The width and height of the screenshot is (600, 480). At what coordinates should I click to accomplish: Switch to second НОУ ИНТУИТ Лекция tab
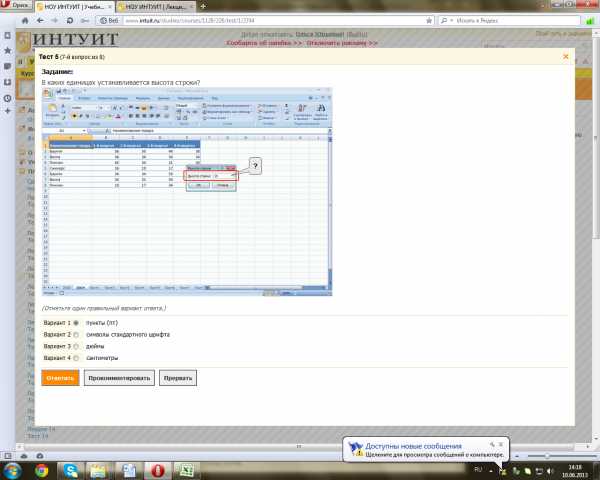pyautogui.click(x=155, y=7)
